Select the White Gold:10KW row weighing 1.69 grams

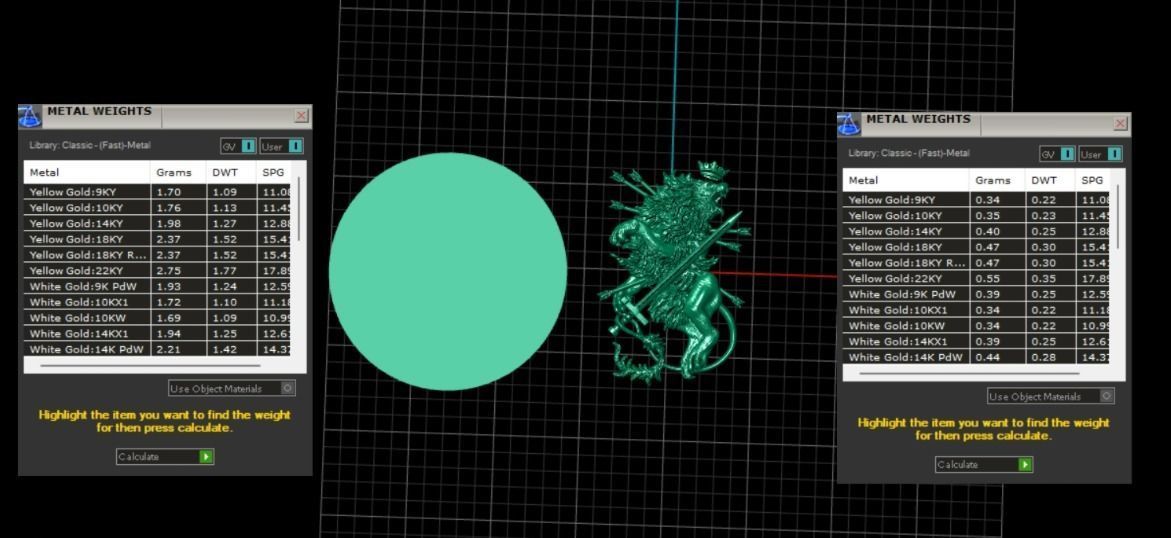pos(158,318)
